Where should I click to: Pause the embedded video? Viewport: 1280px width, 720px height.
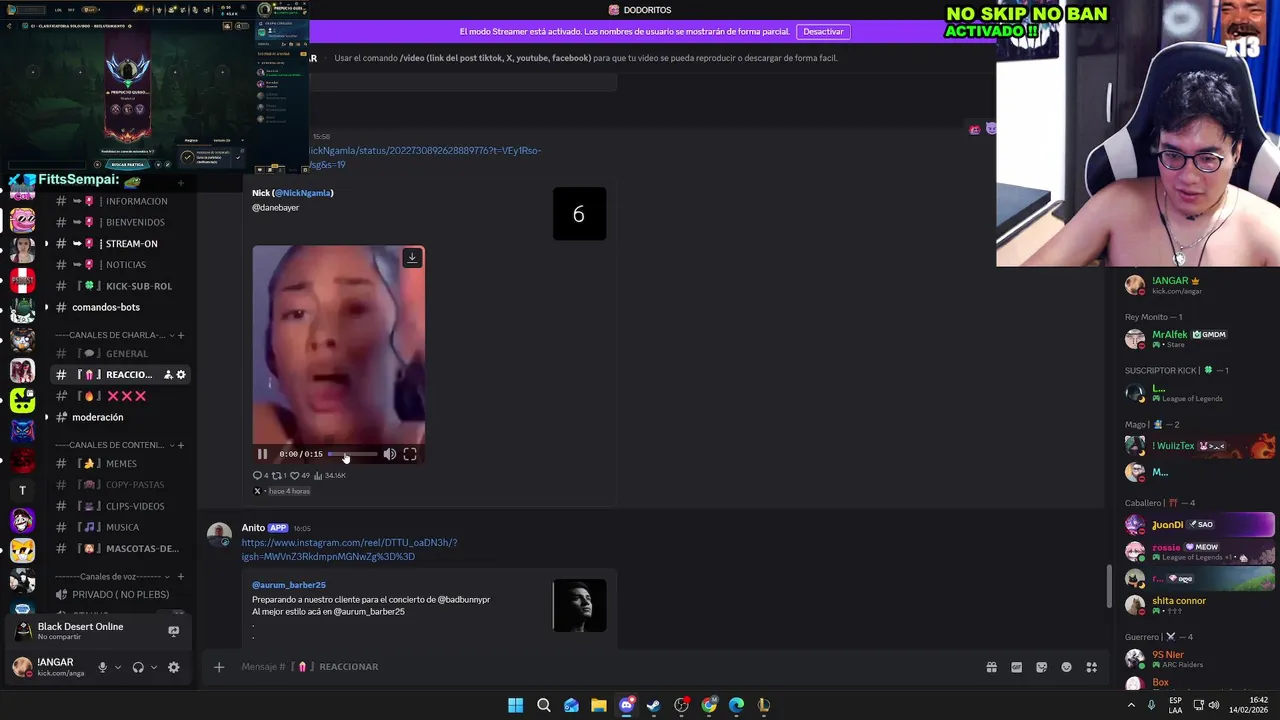tap(263, 454)
